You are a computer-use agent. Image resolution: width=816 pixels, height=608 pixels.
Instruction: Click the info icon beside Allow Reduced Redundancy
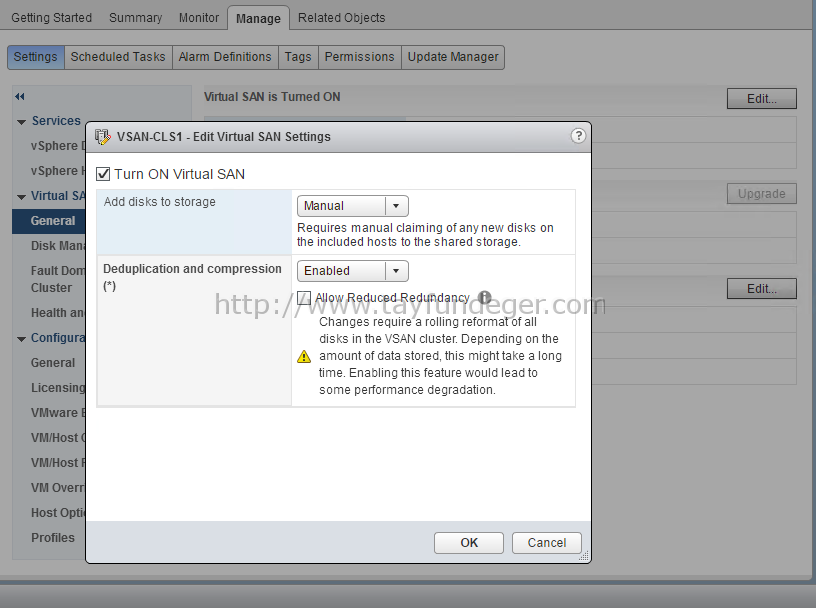(x=484, y=297)
